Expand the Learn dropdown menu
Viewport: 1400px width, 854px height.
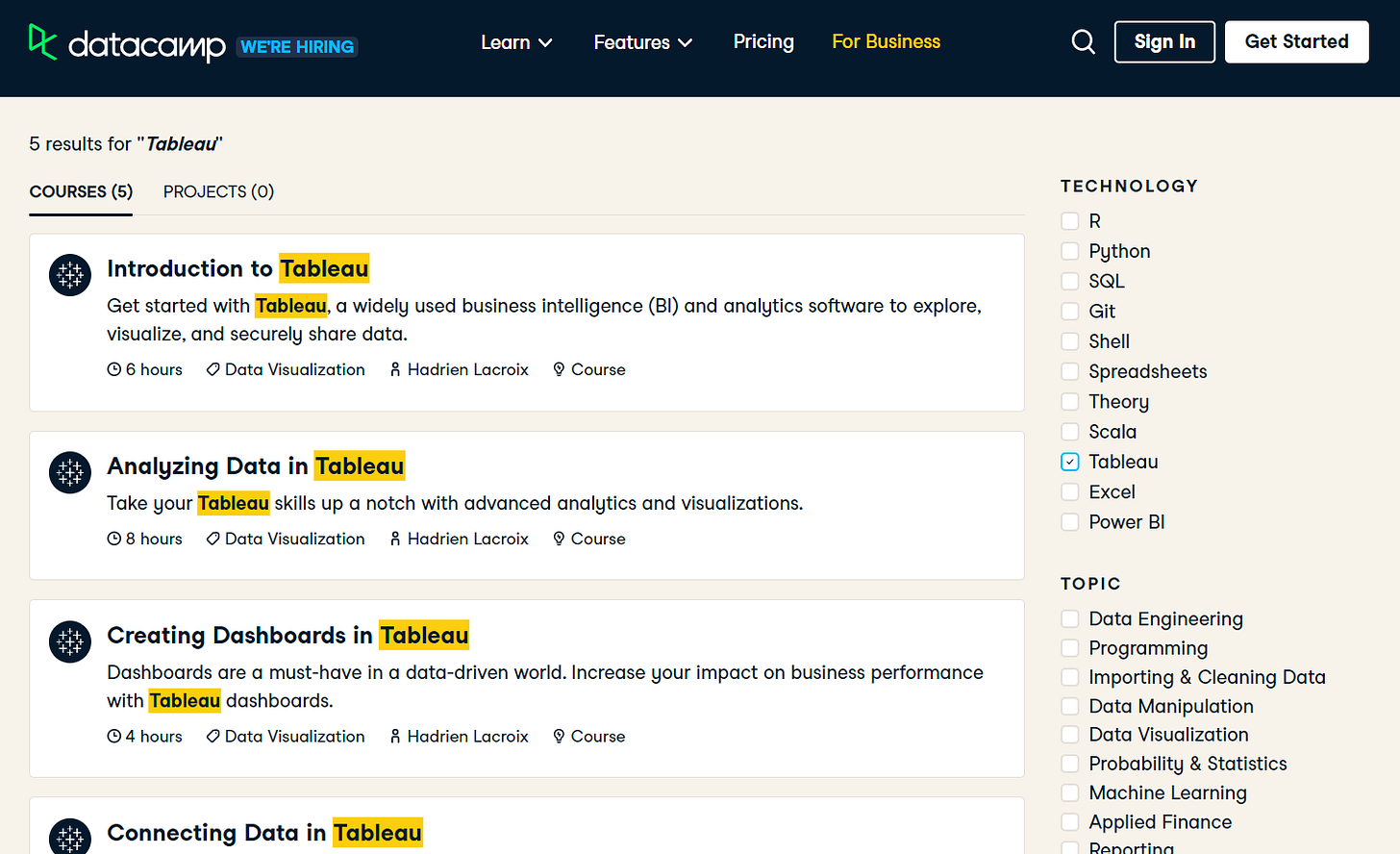pyautogui.click(x=516, y=42)
